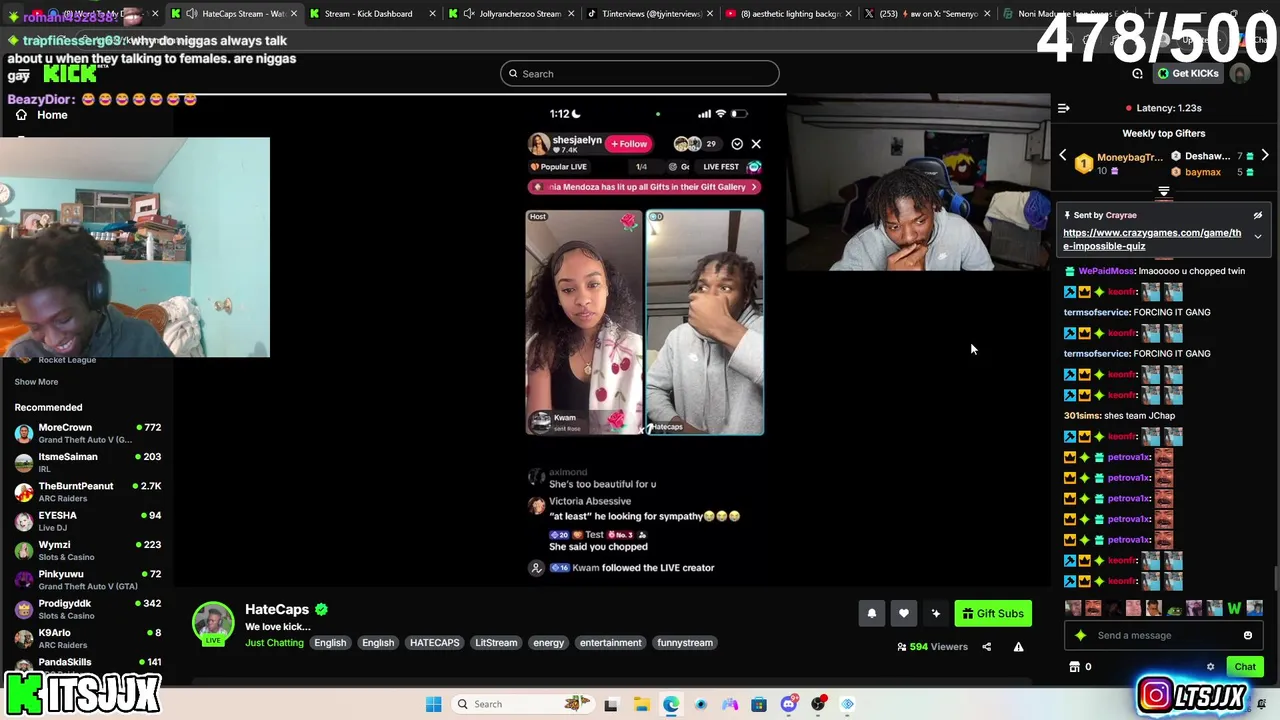Open the crazygames impossible quiz link
Viewport: 1280px width, 720px height.
tap(1152, 239)
